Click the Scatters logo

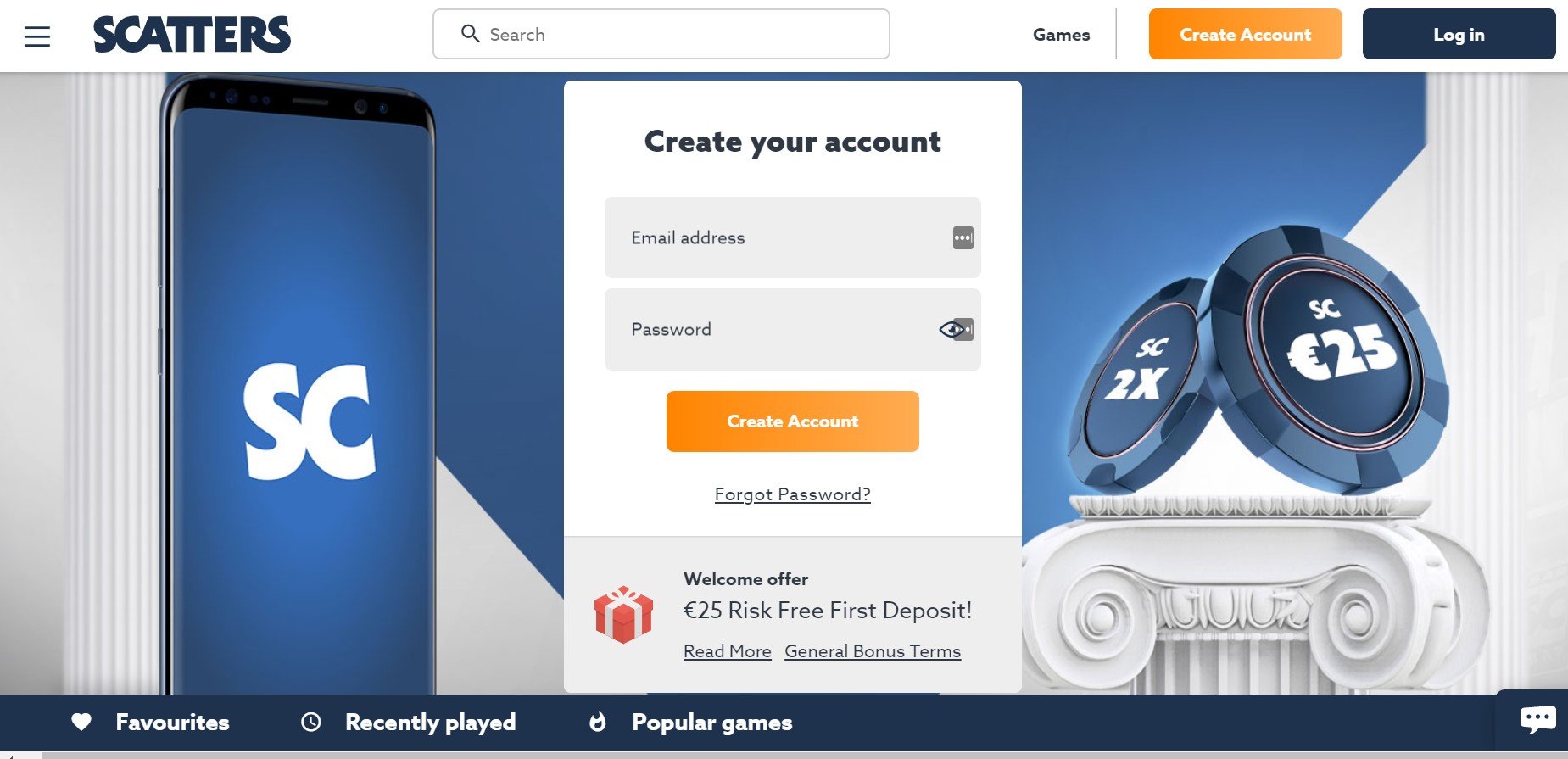point(192,35)
